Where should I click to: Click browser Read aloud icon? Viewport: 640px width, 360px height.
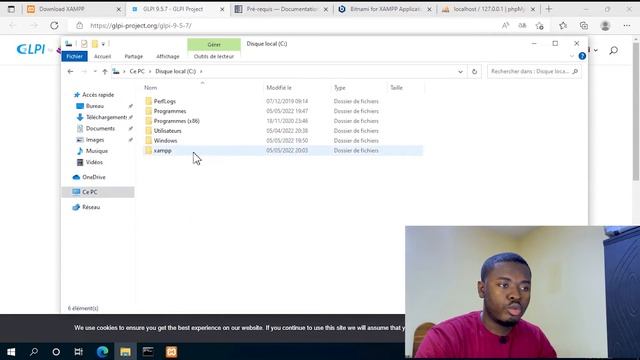tap(505, 26)
